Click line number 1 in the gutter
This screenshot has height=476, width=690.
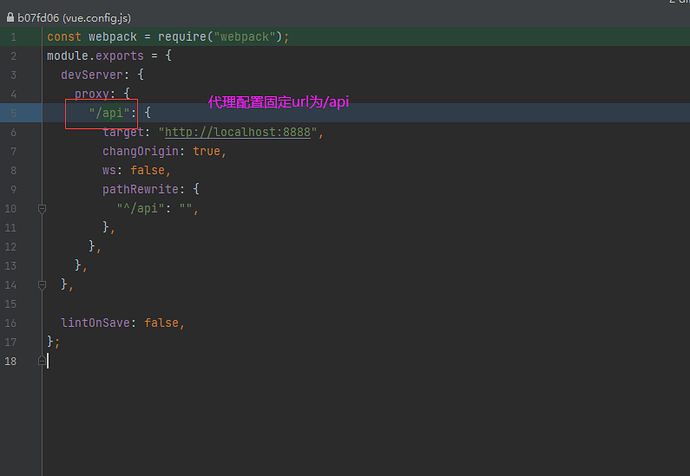(x=14, y=37)
